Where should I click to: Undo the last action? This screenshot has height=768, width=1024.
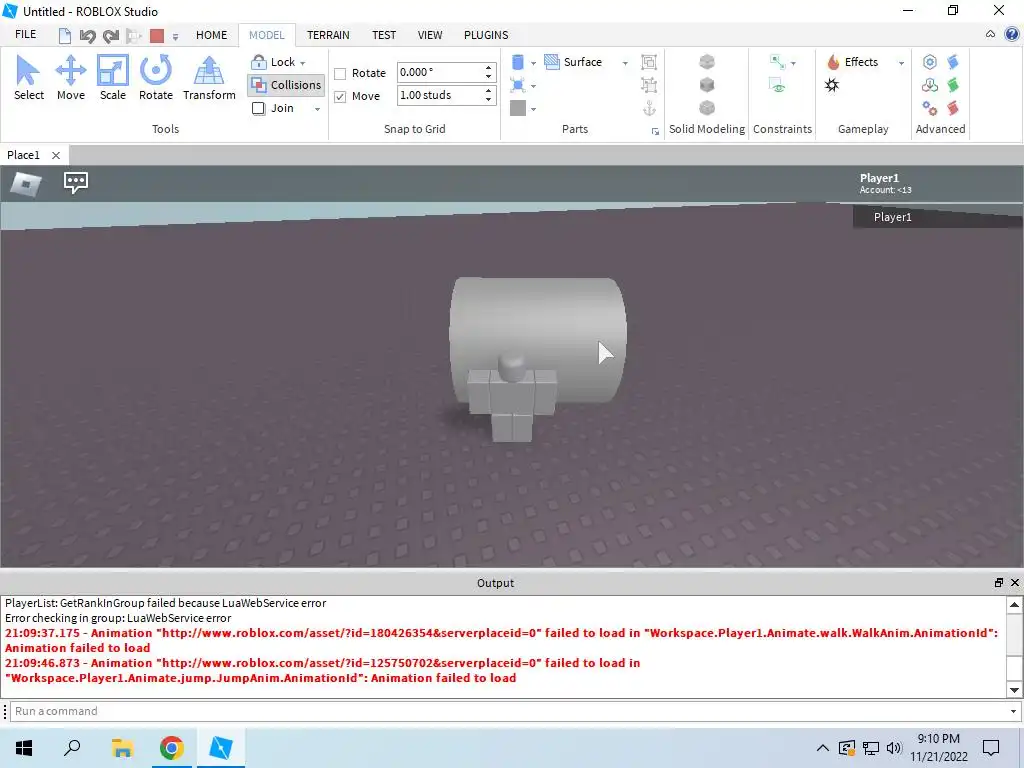coord(88,35)
